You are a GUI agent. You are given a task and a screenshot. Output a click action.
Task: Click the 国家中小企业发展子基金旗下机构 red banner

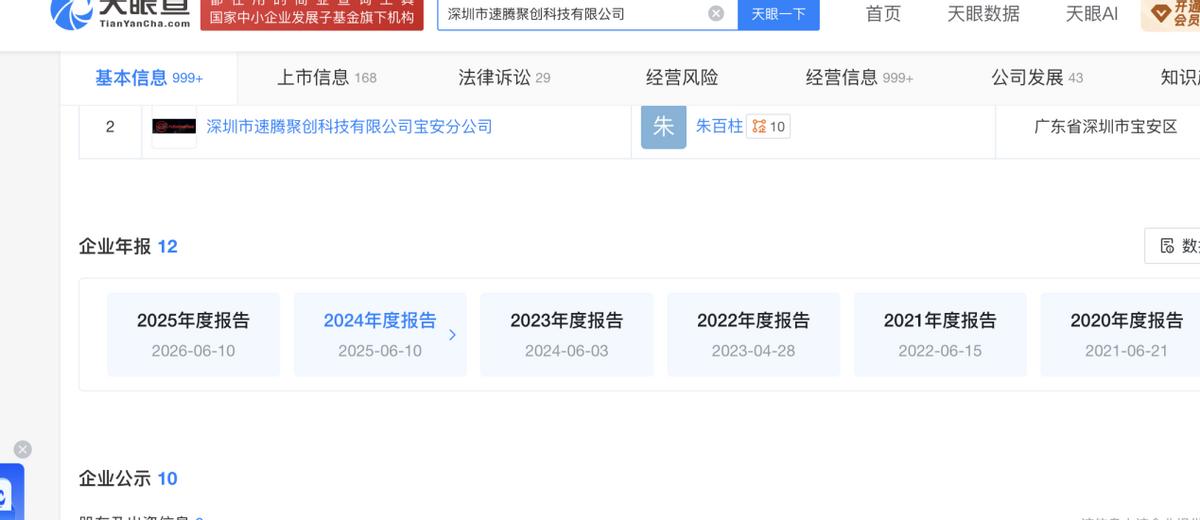(312, 17)
